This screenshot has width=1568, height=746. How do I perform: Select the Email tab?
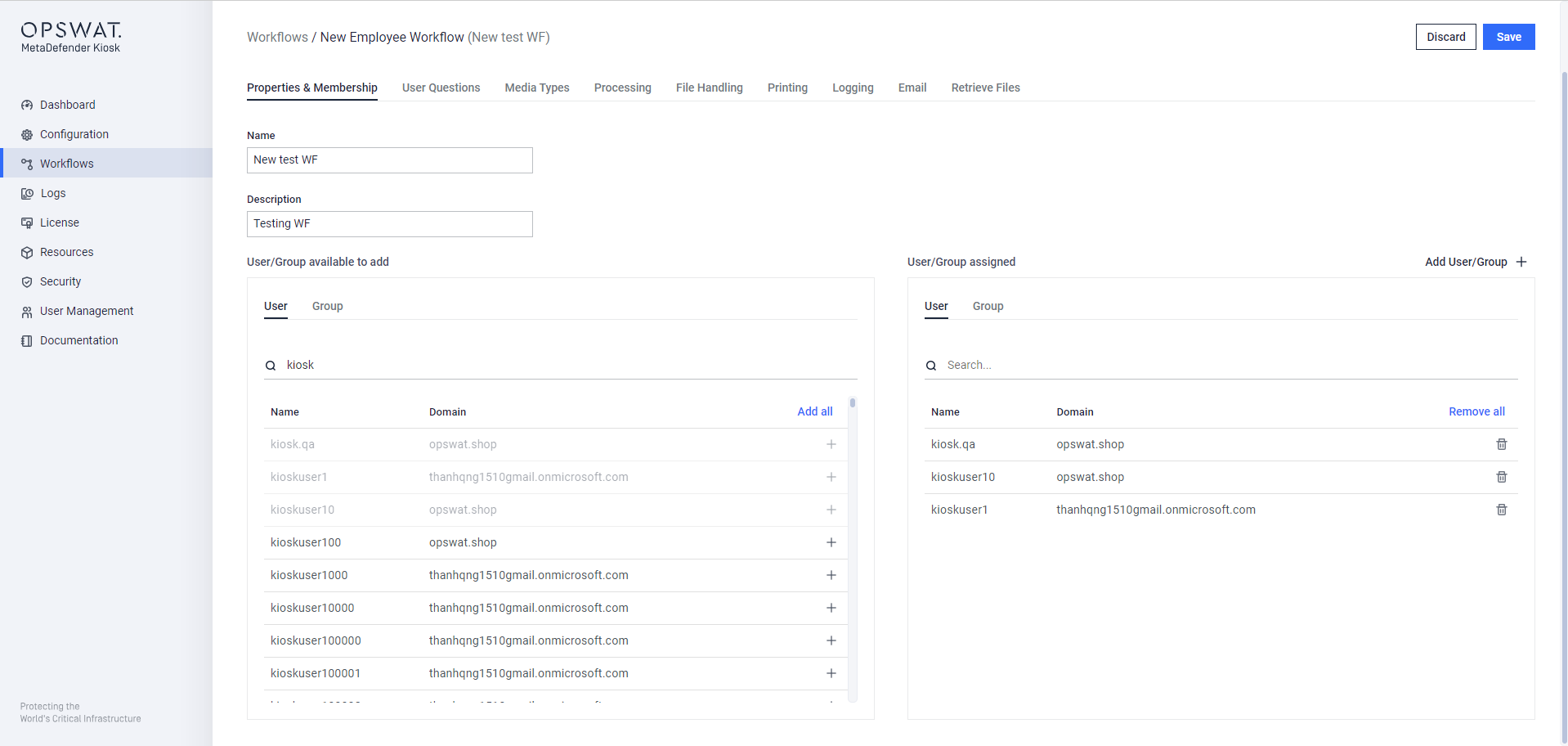tap(912, 88)
